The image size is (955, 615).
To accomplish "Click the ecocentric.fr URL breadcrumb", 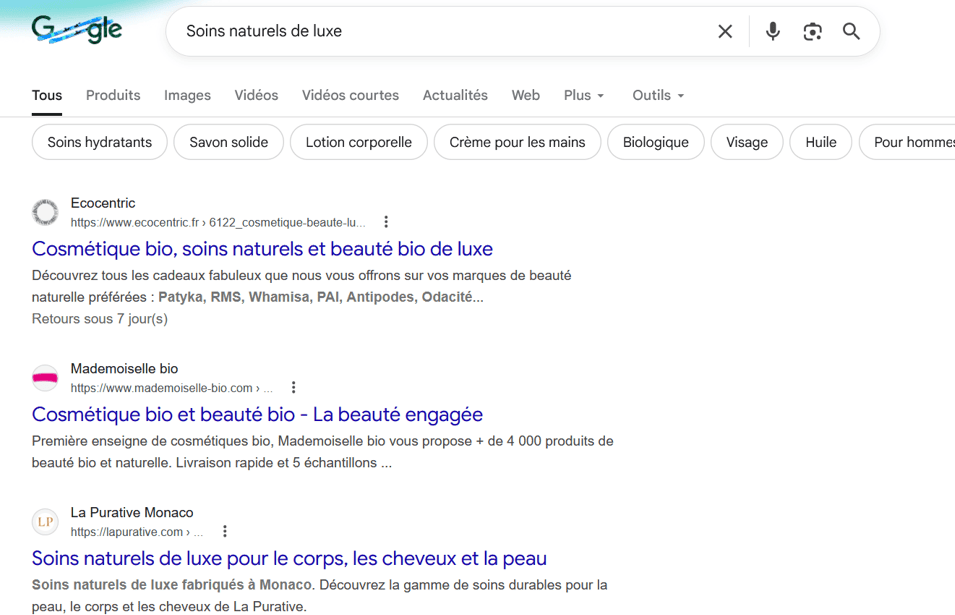I will click(x=217, y=222).
